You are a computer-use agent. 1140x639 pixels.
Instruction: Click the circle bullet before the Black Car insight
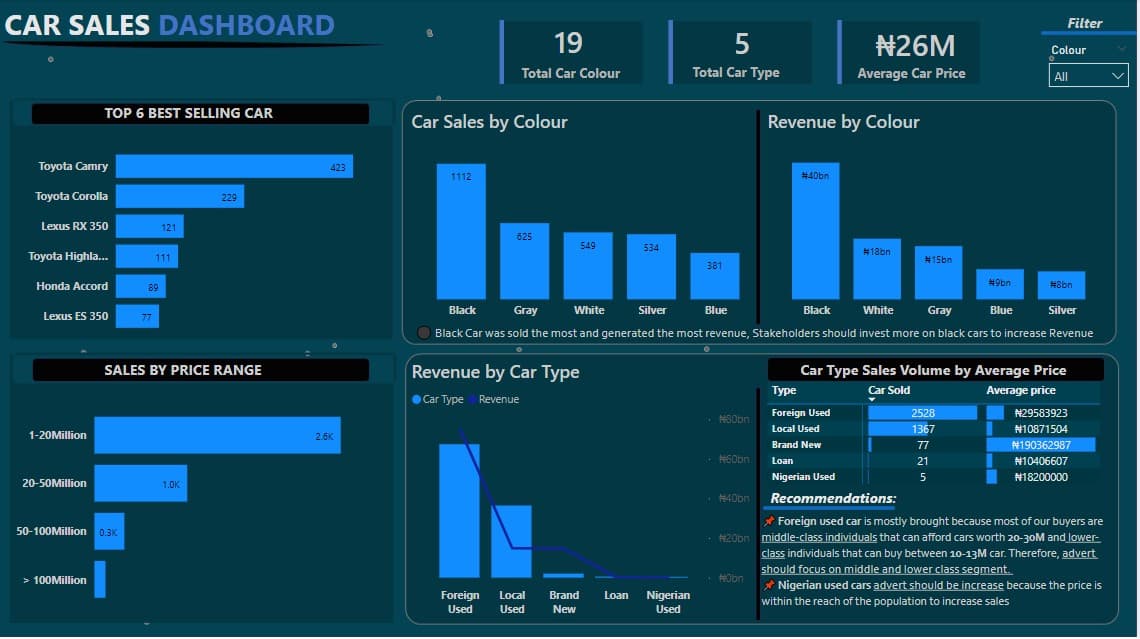421,332
